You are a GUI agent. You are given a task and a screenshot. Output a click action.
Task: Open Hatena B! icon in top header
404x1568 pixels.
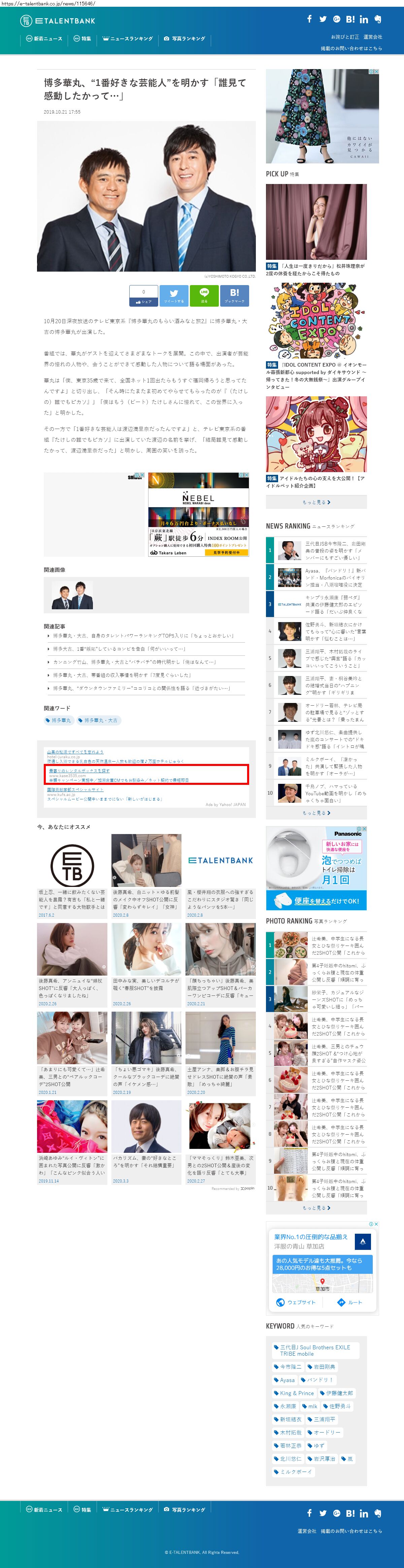coord(350,19)
